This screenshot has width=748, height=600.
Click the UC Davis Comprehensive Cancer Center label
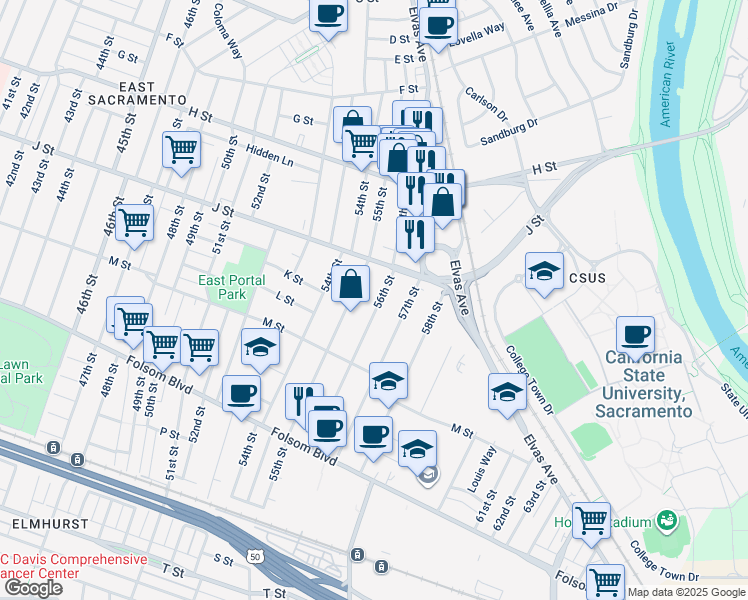tap(74, 566)
